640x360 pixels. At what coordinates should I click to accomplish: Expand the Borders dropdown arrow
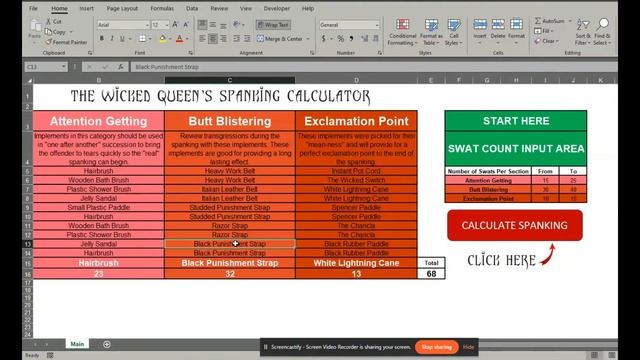[150, 39]
